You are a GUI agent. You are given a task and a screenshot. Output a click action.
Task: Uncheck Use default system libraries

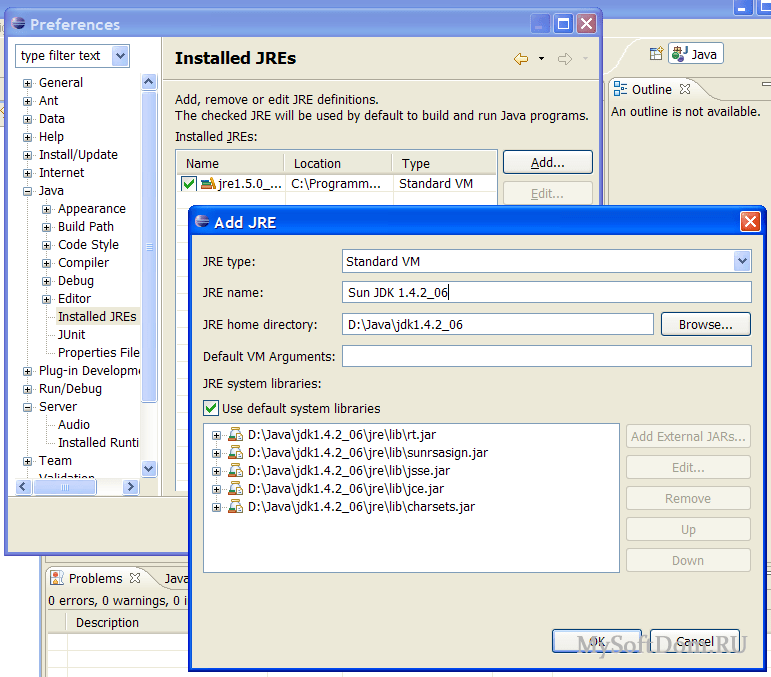coord(210,408)
